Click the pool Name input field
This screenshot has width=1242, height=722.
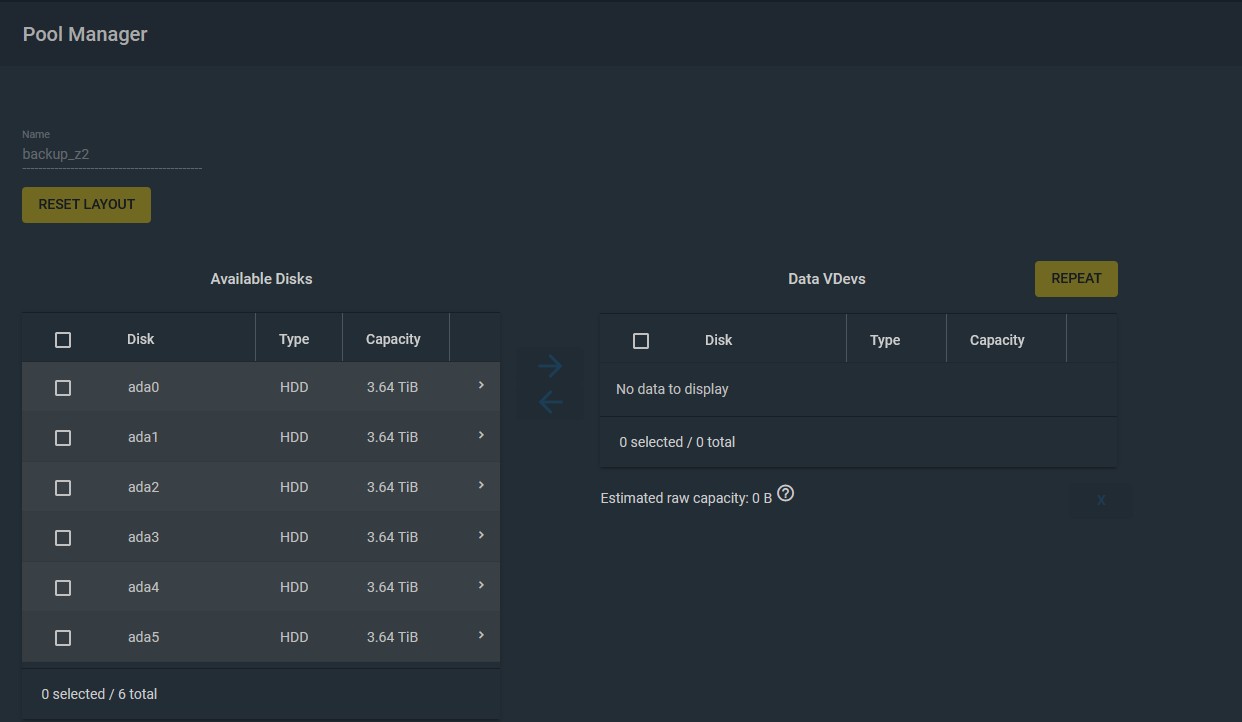tap(112, 154)
